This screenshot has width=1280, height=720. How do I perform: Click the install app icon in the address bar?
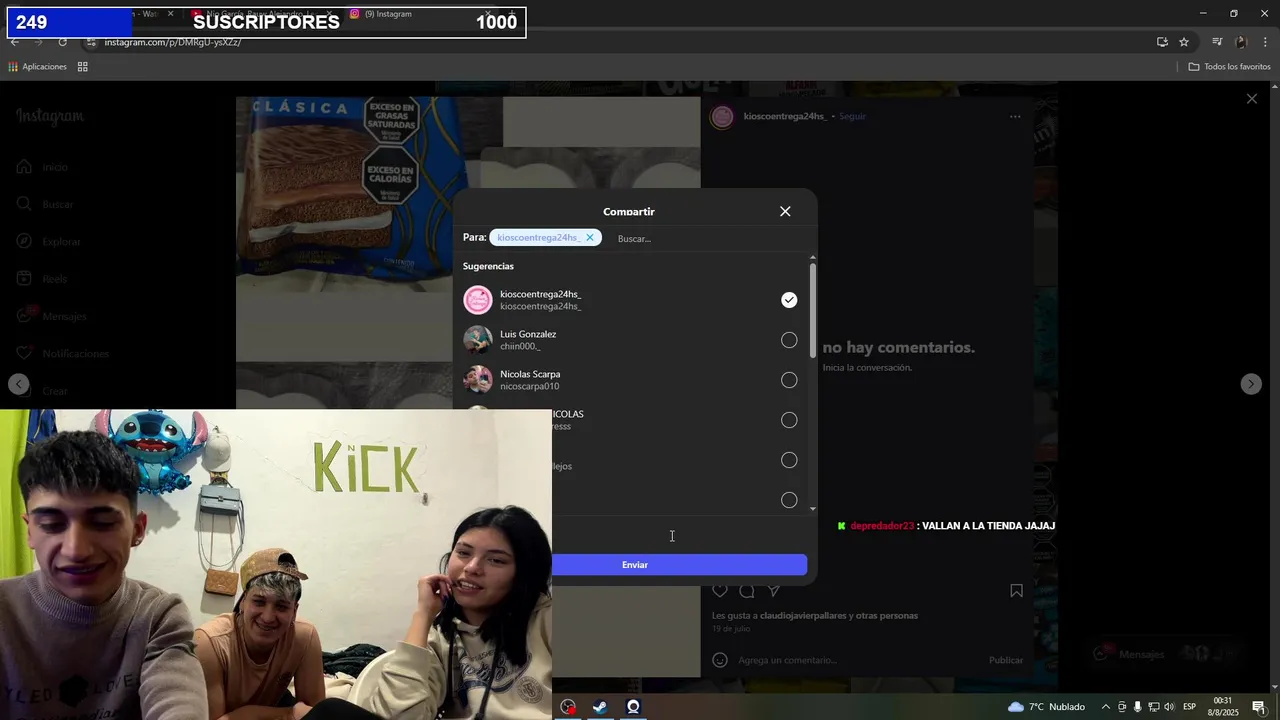pos(1162,42)
